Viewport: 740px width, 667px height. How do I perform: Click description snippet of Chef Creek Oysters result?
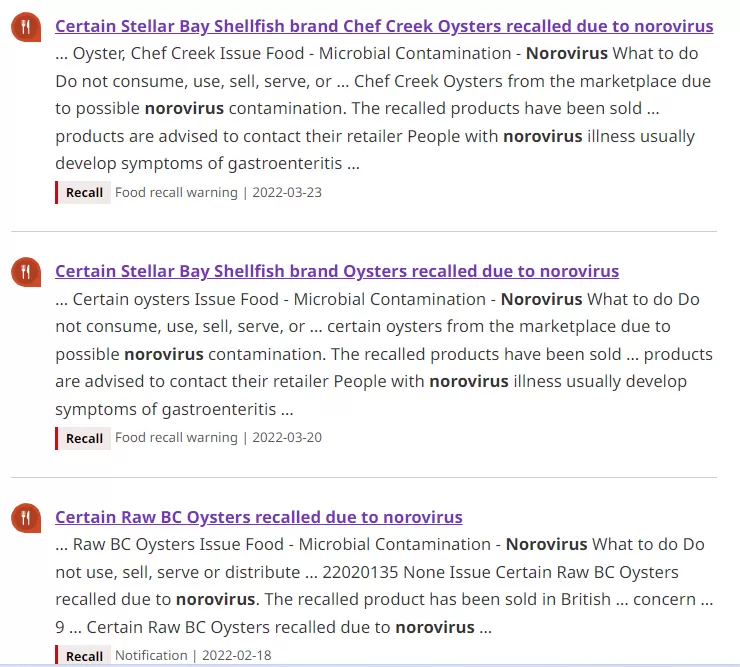383,109
